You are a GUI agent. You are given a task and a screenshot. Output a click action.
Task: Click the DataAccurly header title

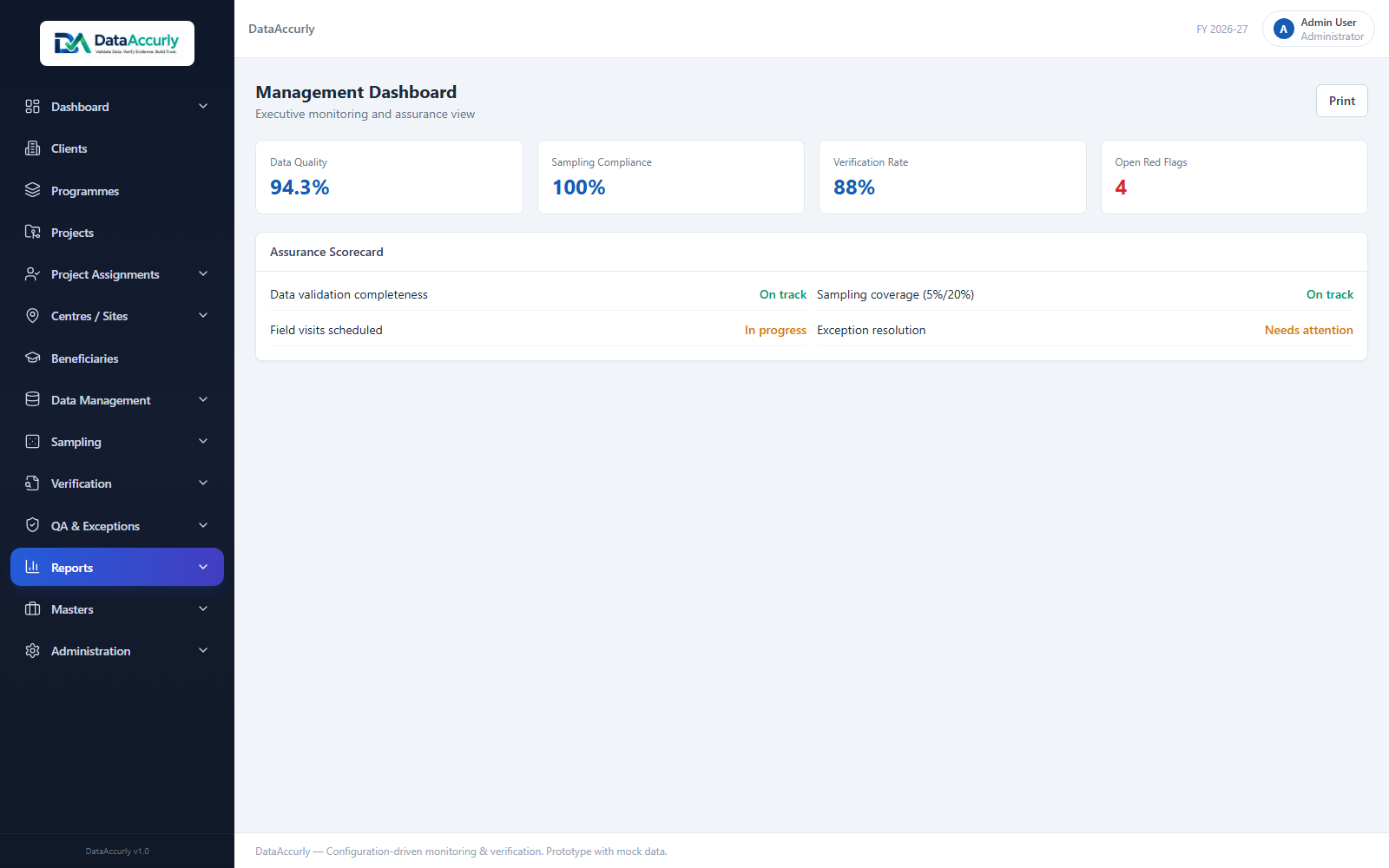tap(281, 29)
